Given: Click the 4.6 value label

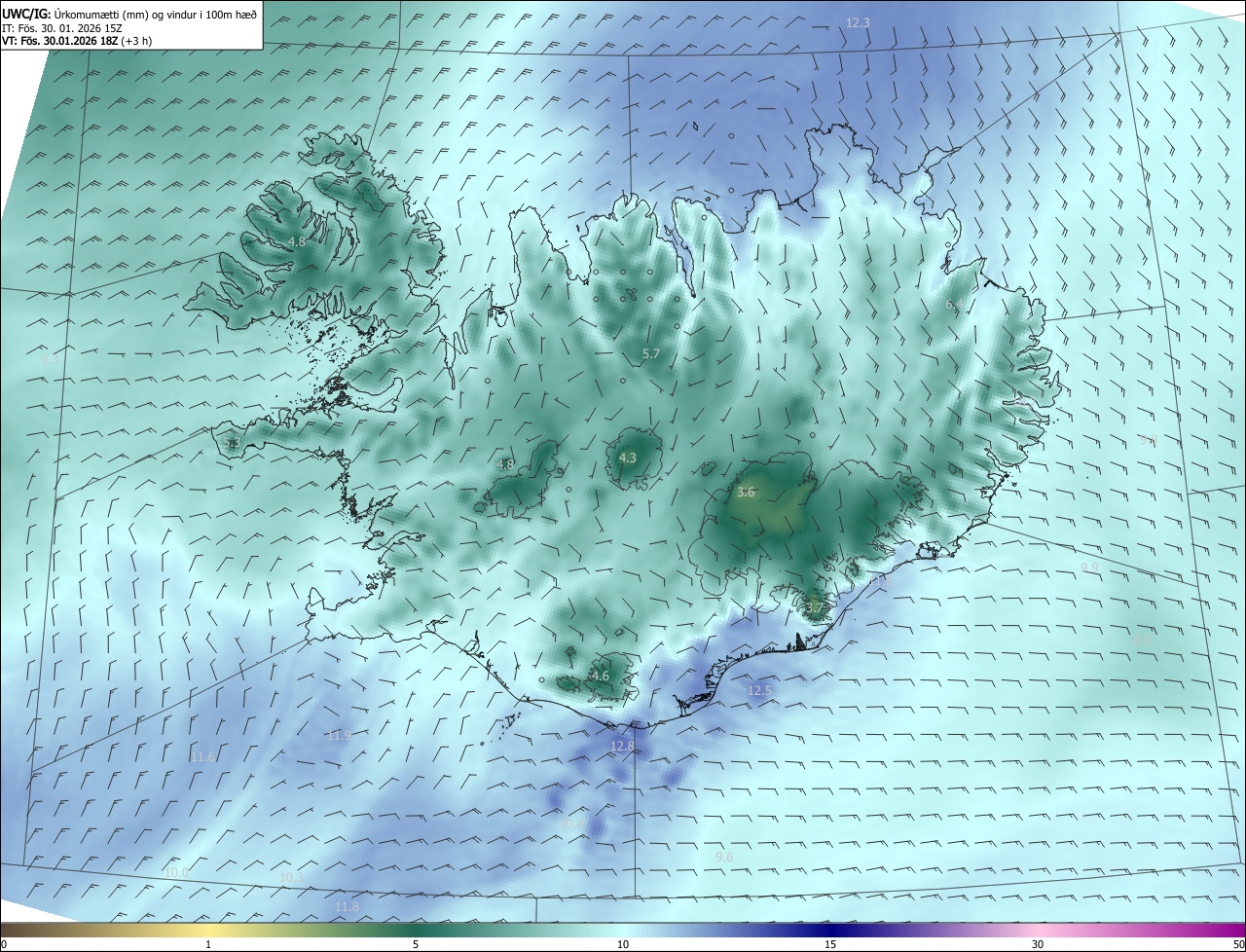Looking at the screenshot, I should point(600,676).
